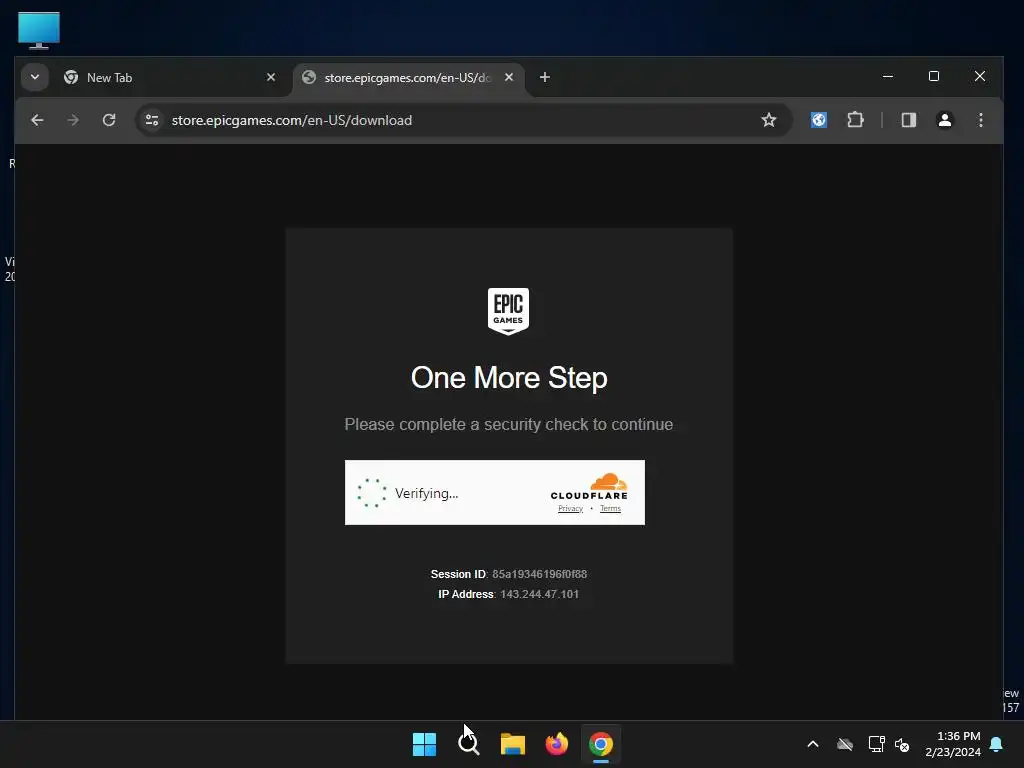Open clock and date 1:36 PM
This screenshot has width=1024, height=768.
click(953, 744)
